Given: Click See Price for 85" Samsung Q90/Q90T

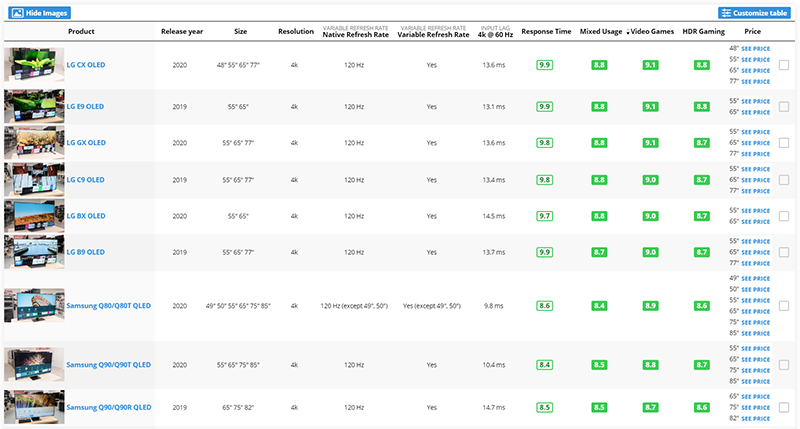Looking at the screenshot, I should click(755, 382).
